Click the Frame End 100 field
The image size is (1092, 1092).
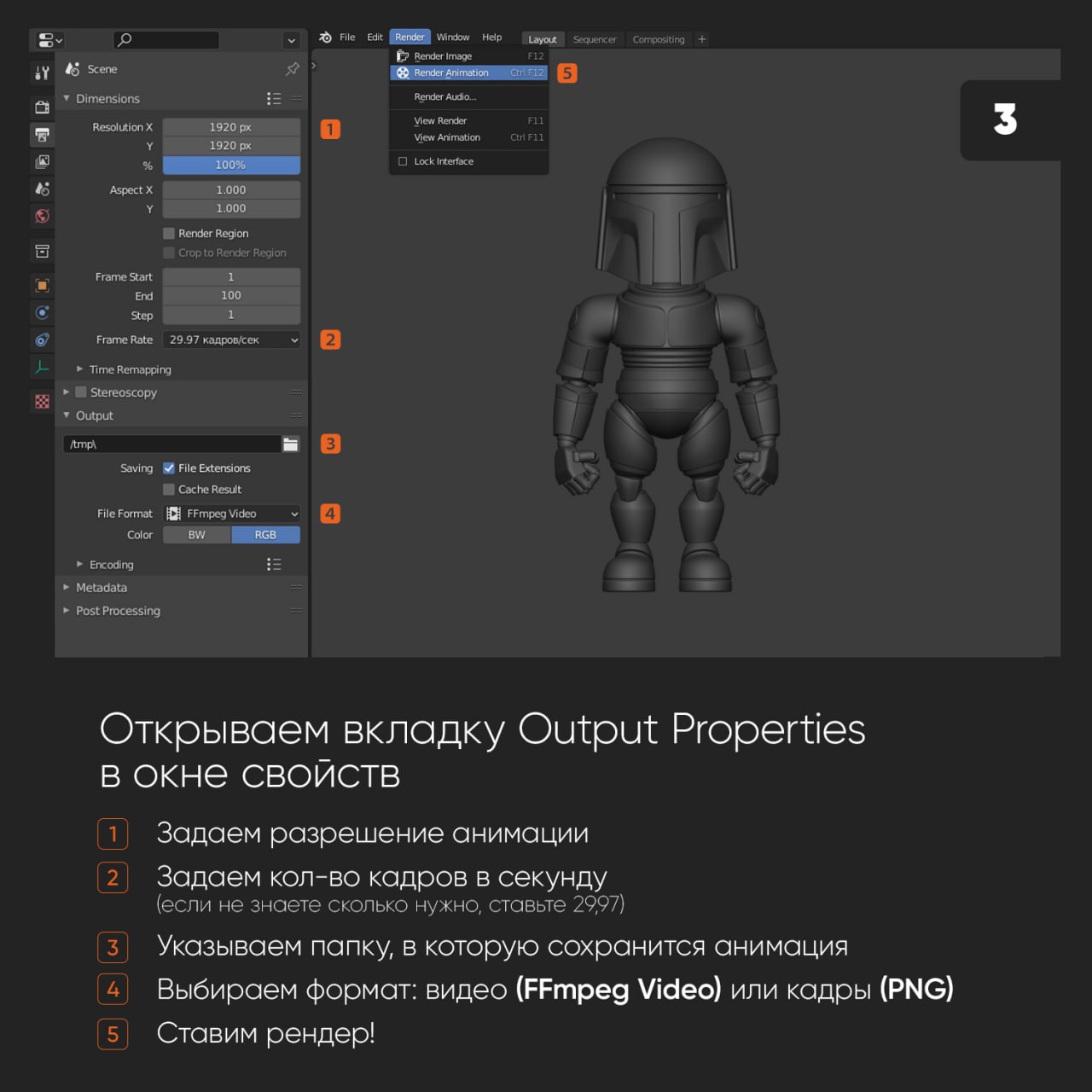pyautogui.click(x=231, y=296)
